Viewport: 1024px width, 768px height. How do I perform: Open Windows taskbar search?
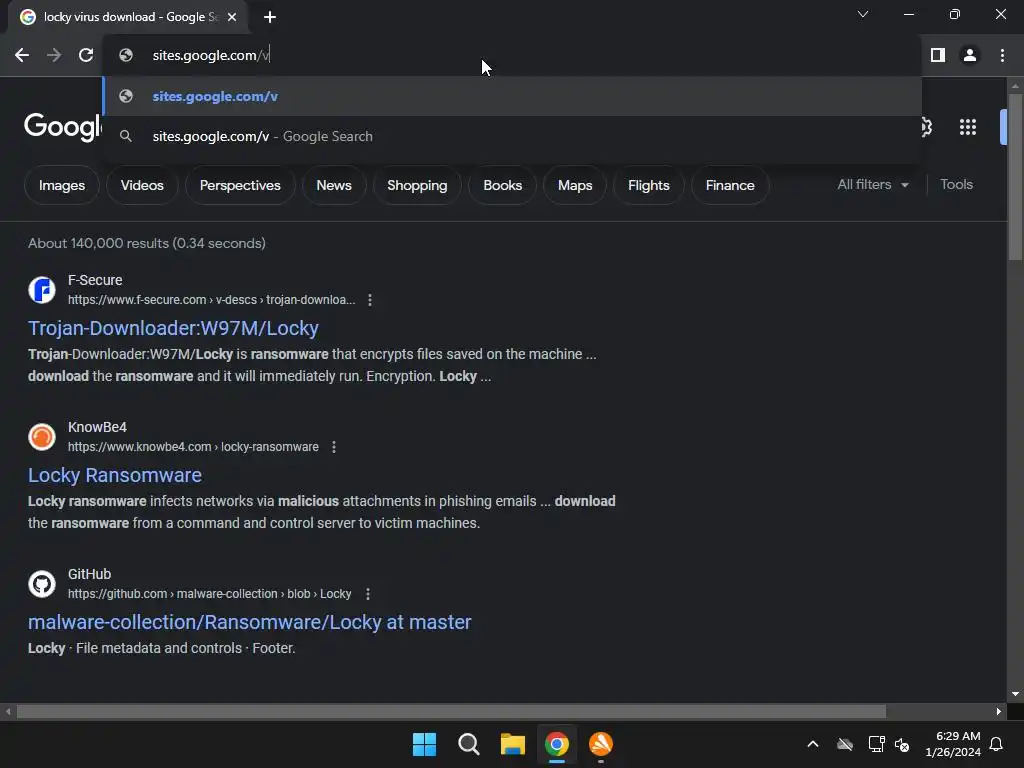pyautogui.click(x=468, y=744)
